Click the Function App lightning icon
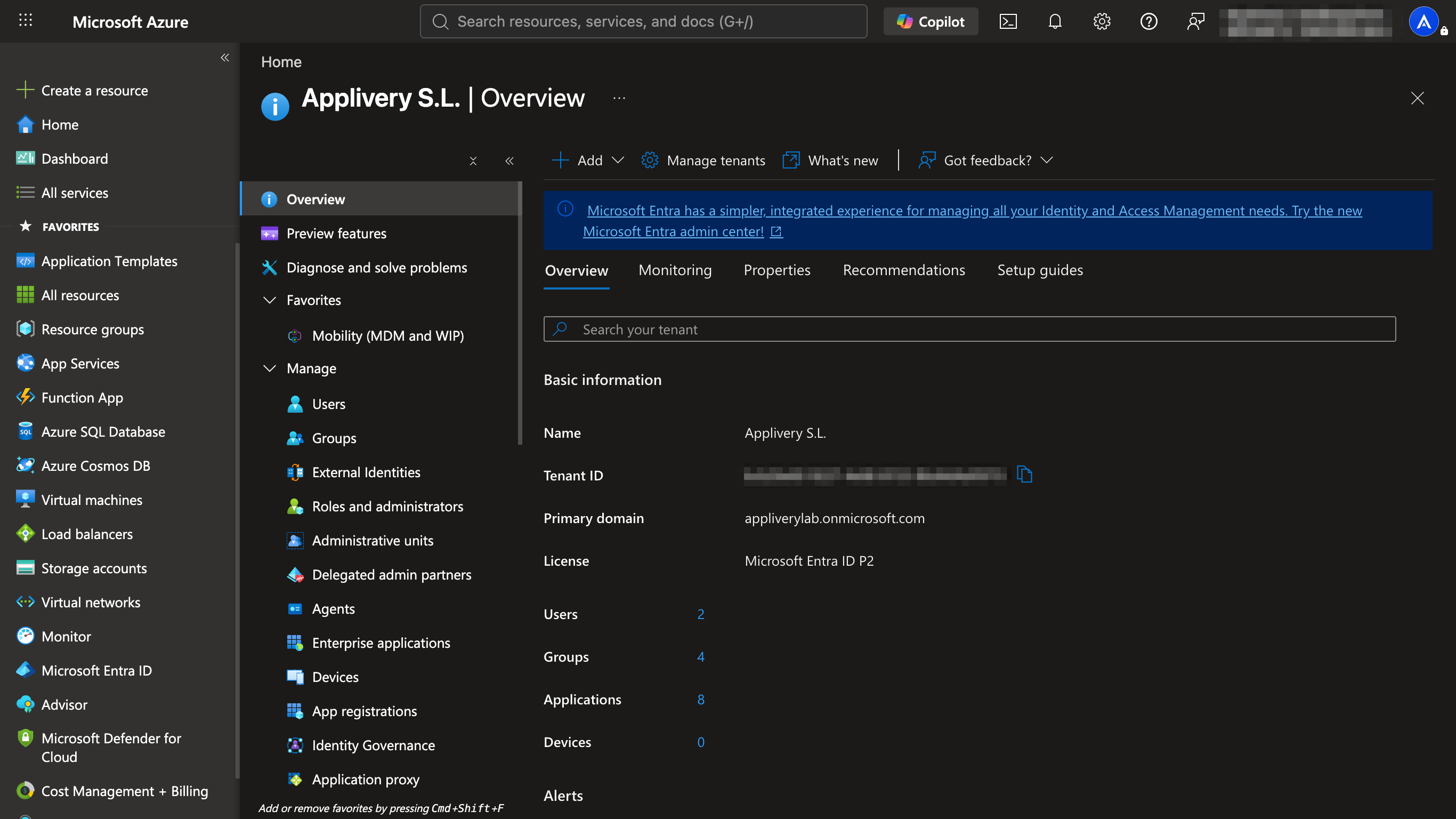The width and height of the screenshot is (1456, 819). click(25, 397)
